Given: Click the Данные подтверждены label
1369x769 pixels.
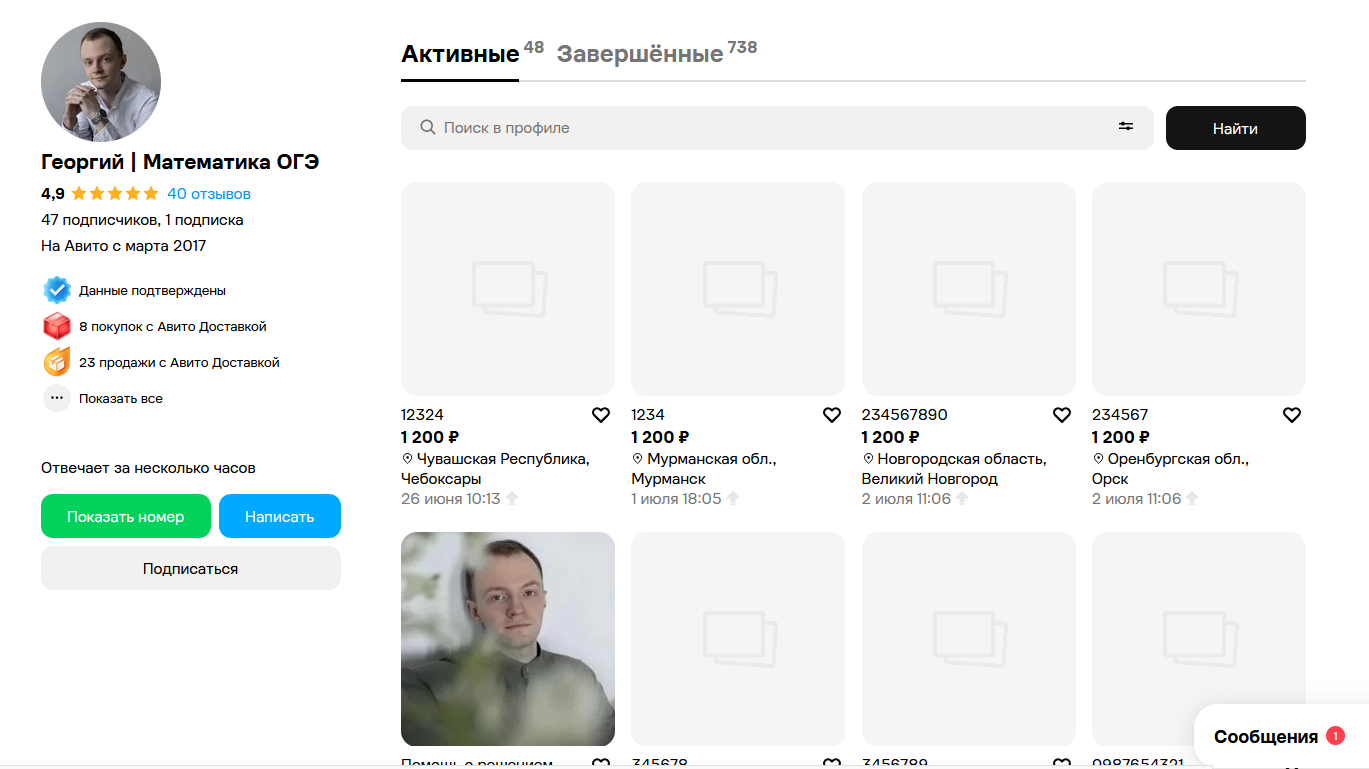Looking at the screenshot, I should [x=152, y=291].
